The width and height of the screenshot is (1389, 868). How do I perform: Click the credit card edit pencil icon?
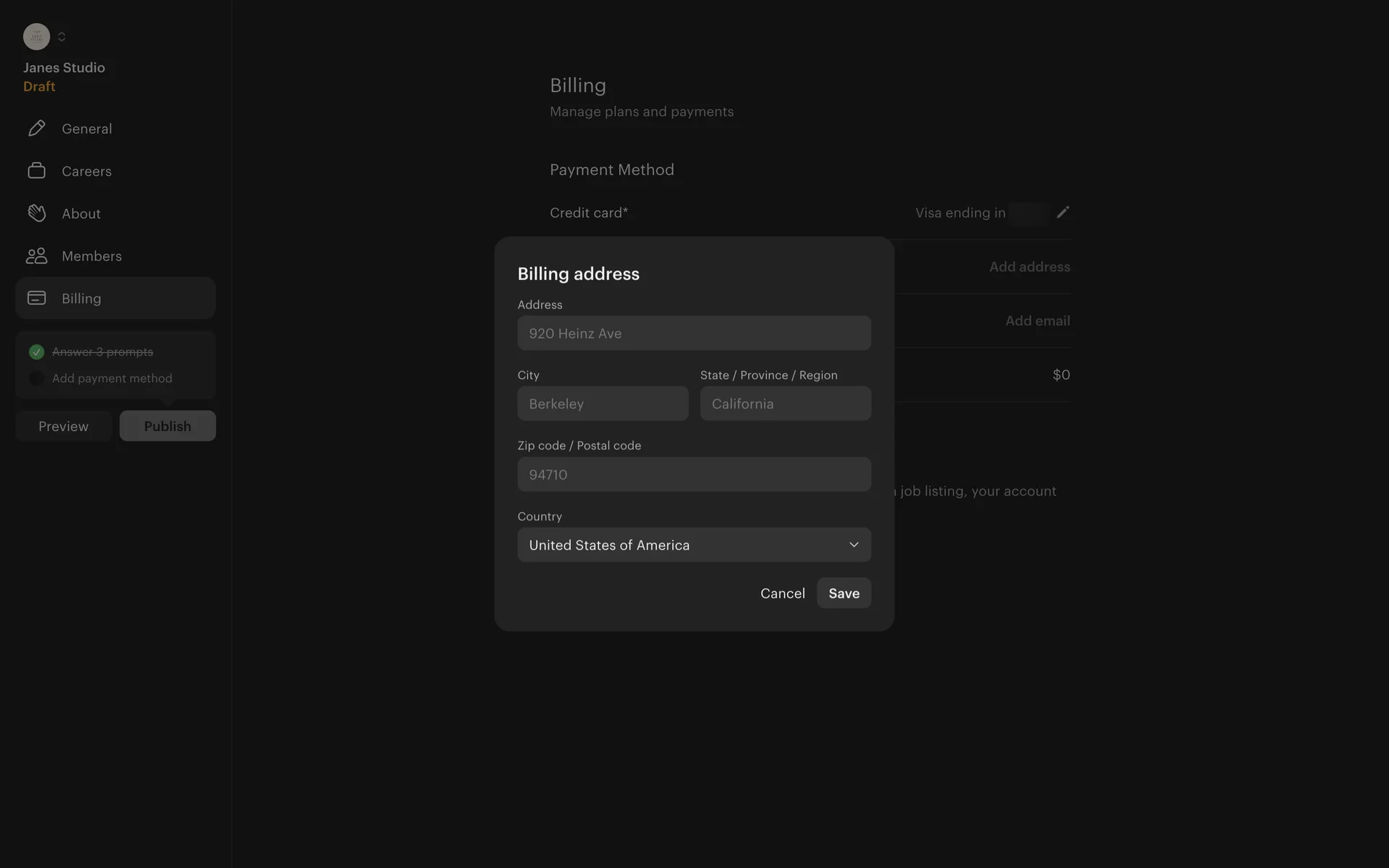coord(1062,213)
